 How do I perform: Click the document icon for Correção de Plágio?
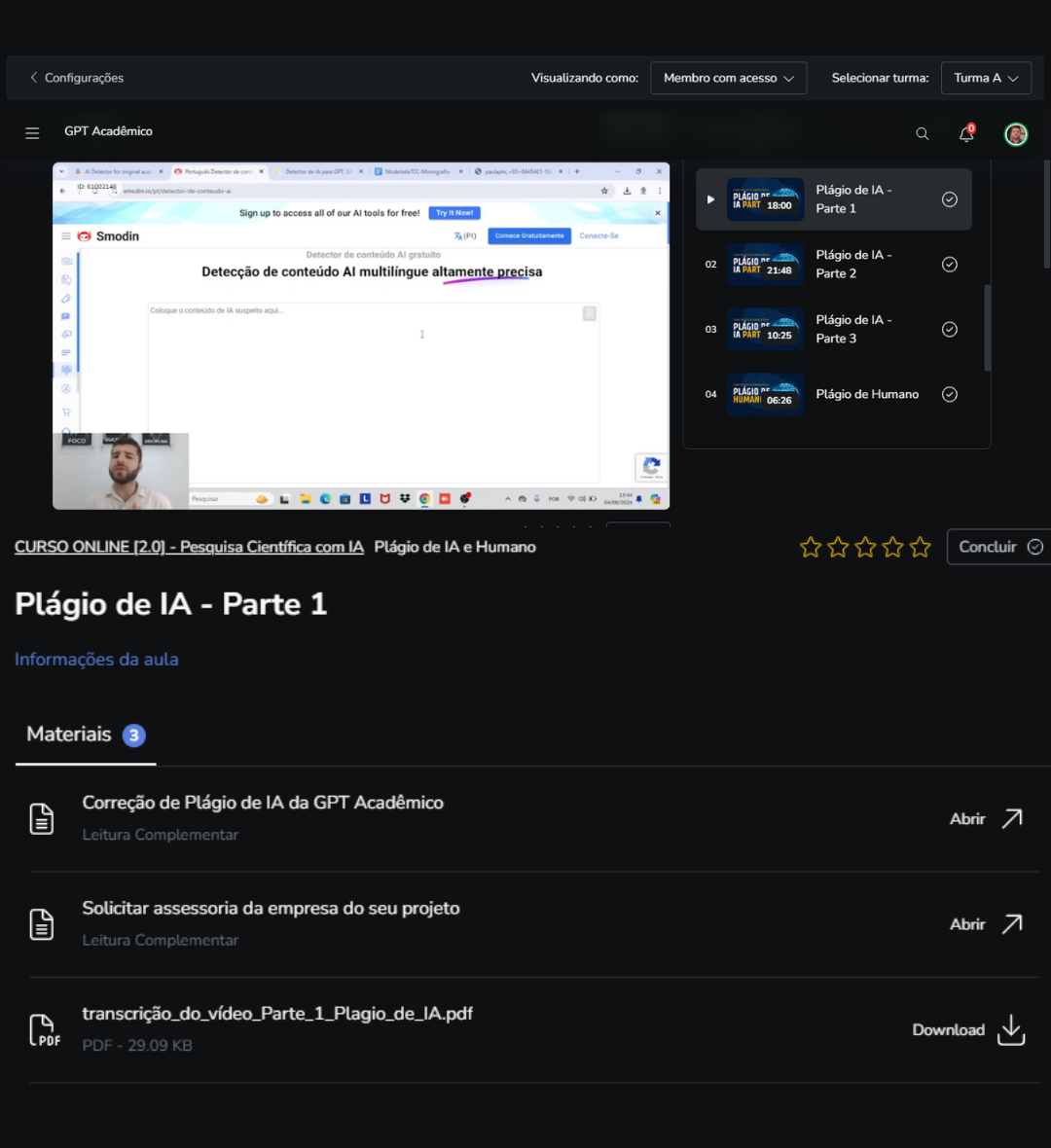click(42, 818)
